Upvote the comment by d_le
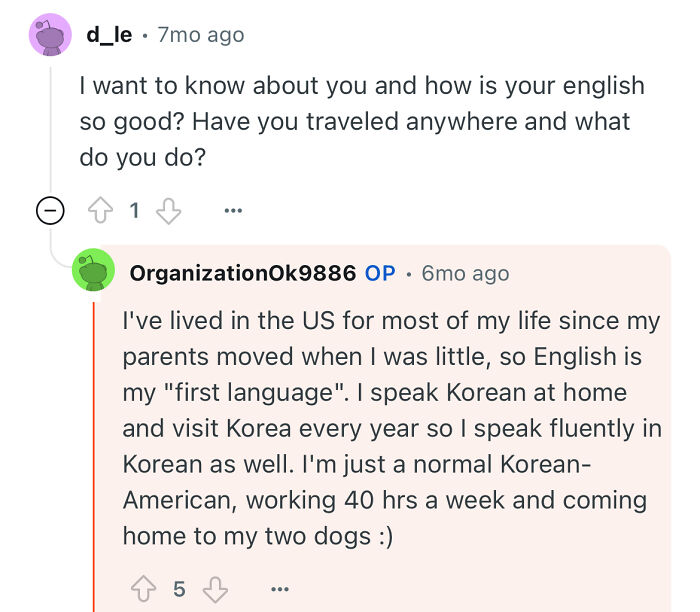This screenshot has width=700, height=612. coord(100,210)
